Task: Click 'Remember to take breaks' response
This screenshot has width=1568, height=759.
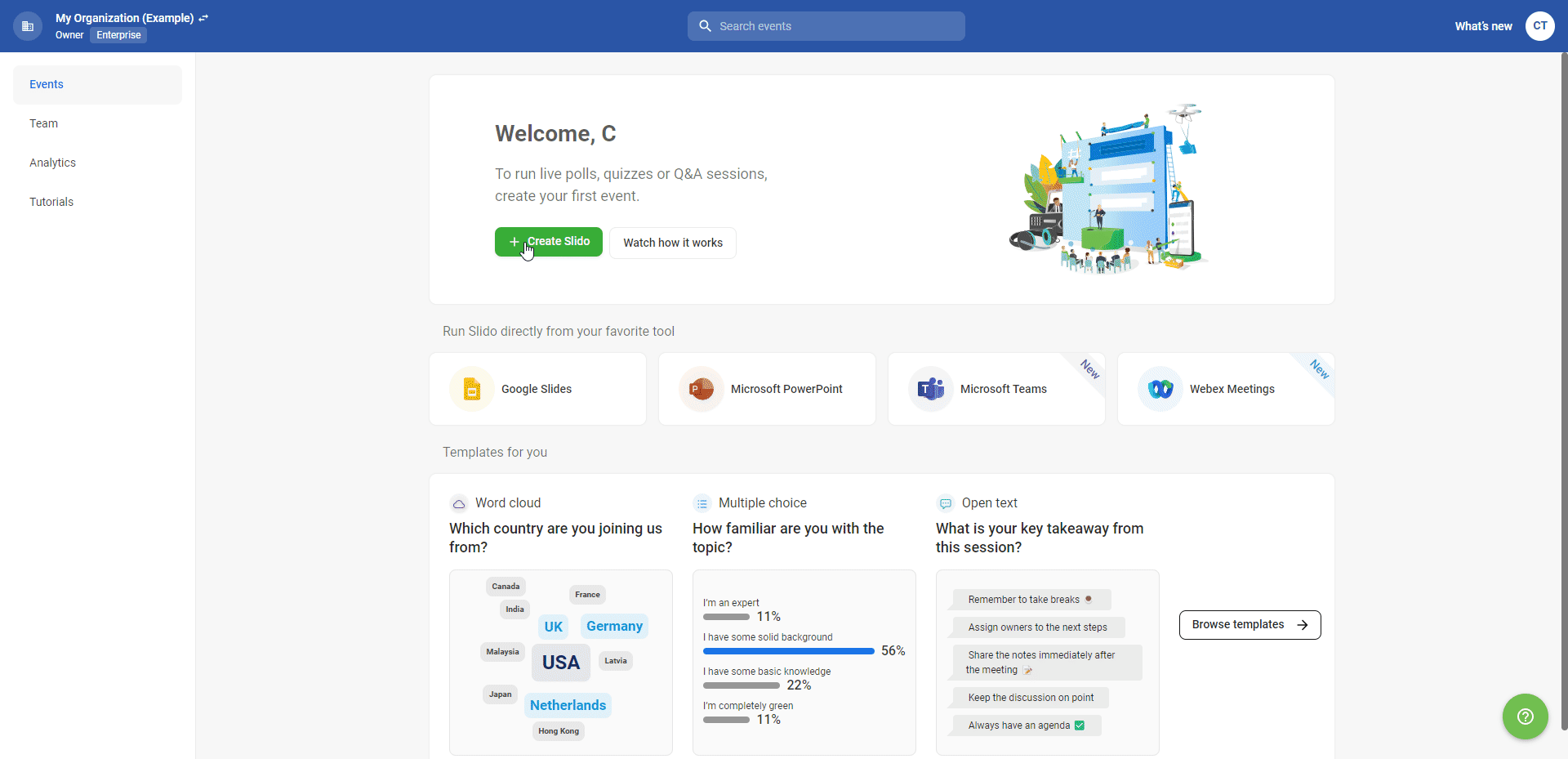Action: point(1031,600)
